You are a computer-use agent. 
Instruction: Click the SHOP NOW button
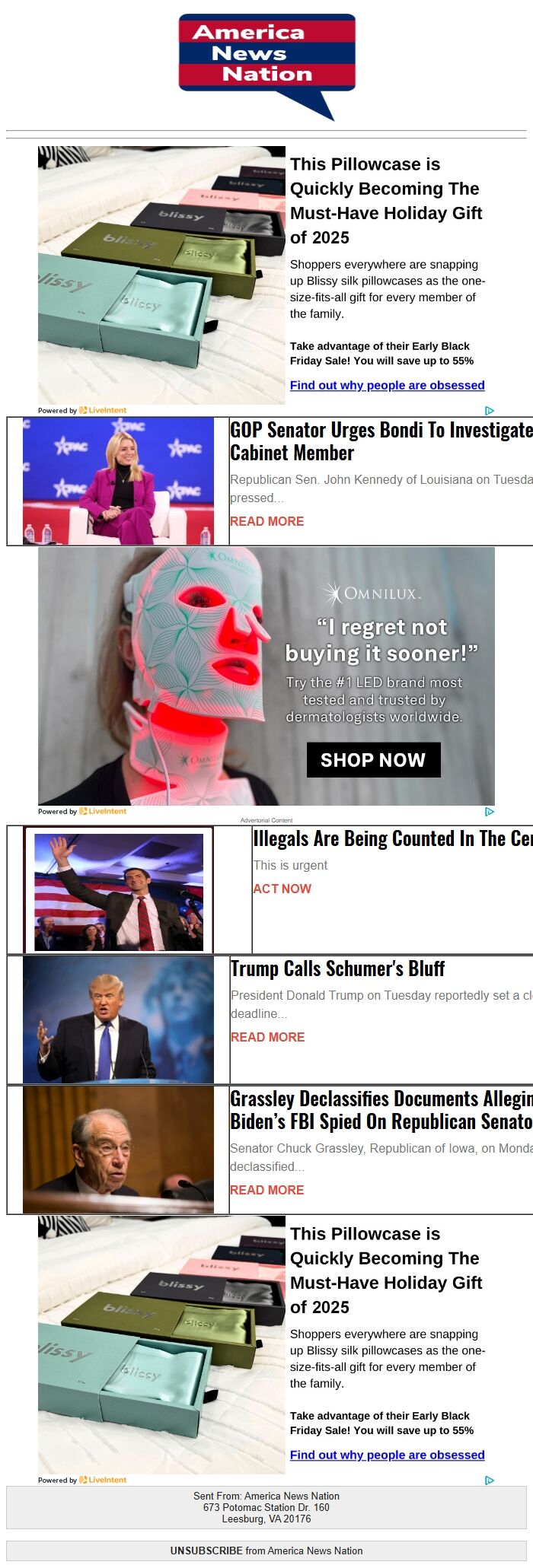point(373,760)
